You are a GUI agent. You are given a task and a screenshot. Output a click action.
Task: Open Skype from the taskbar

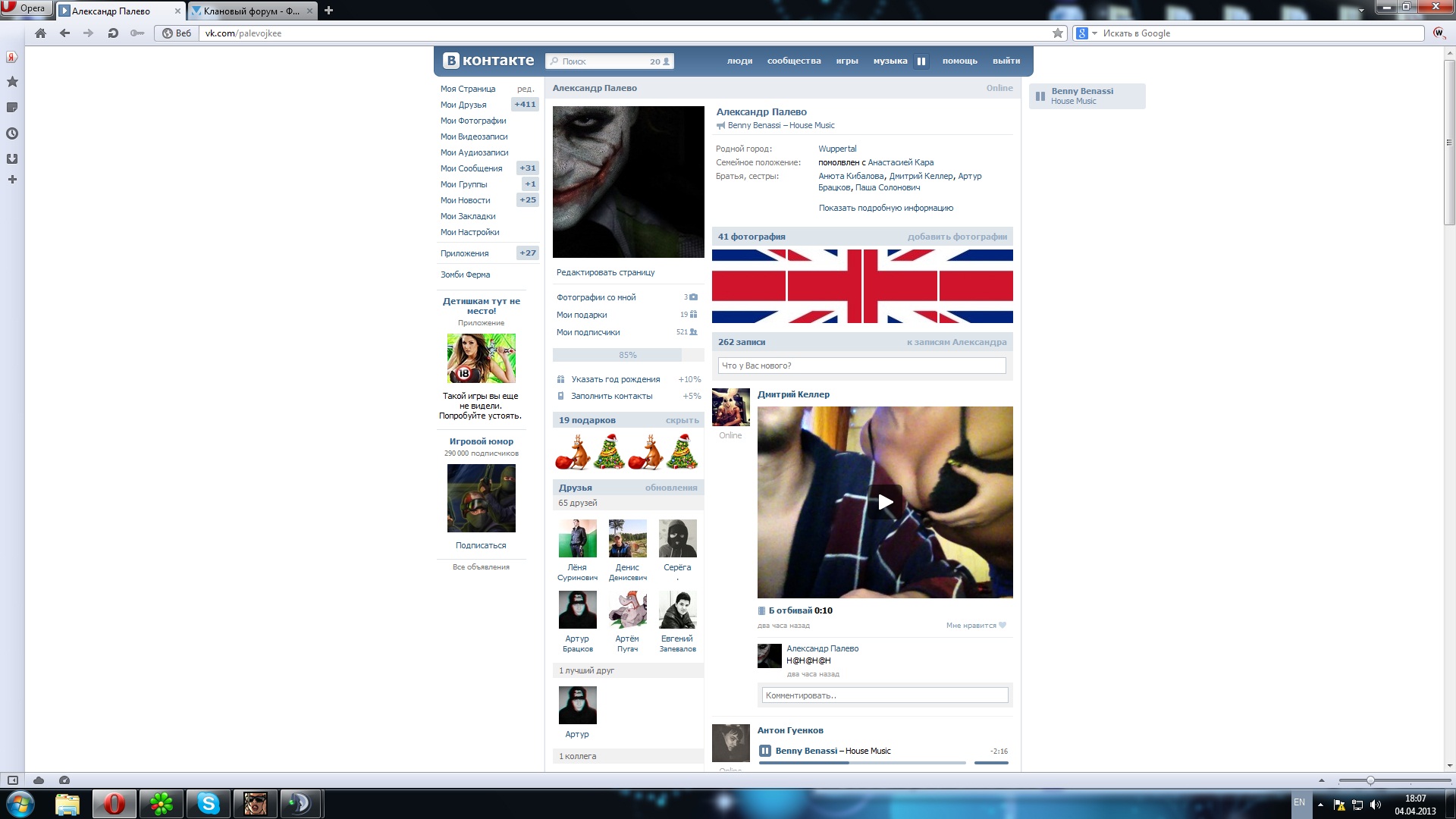pos(209,803)
